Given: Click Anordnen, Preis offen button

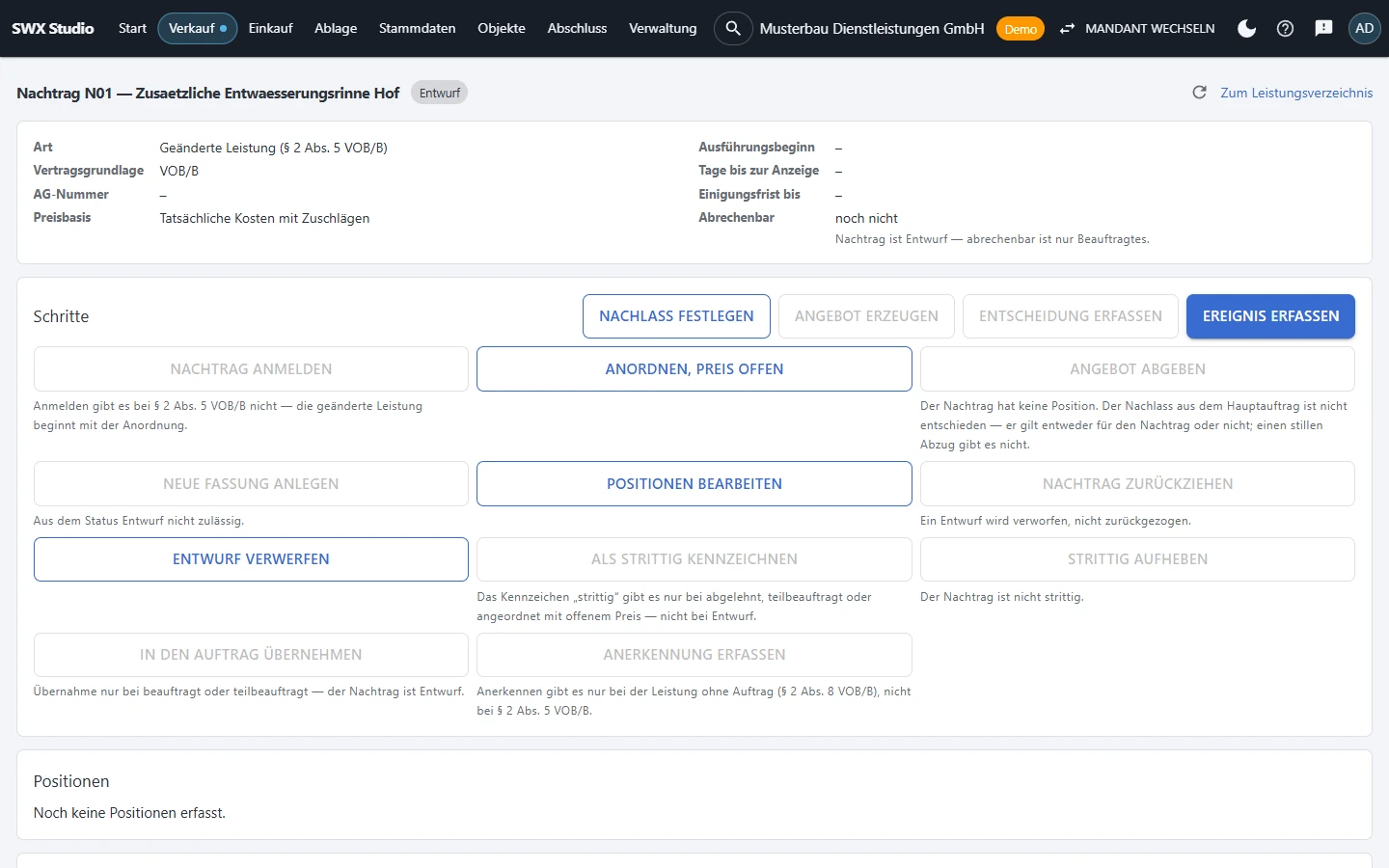Looking at the screenshot, I should (694, 369).
